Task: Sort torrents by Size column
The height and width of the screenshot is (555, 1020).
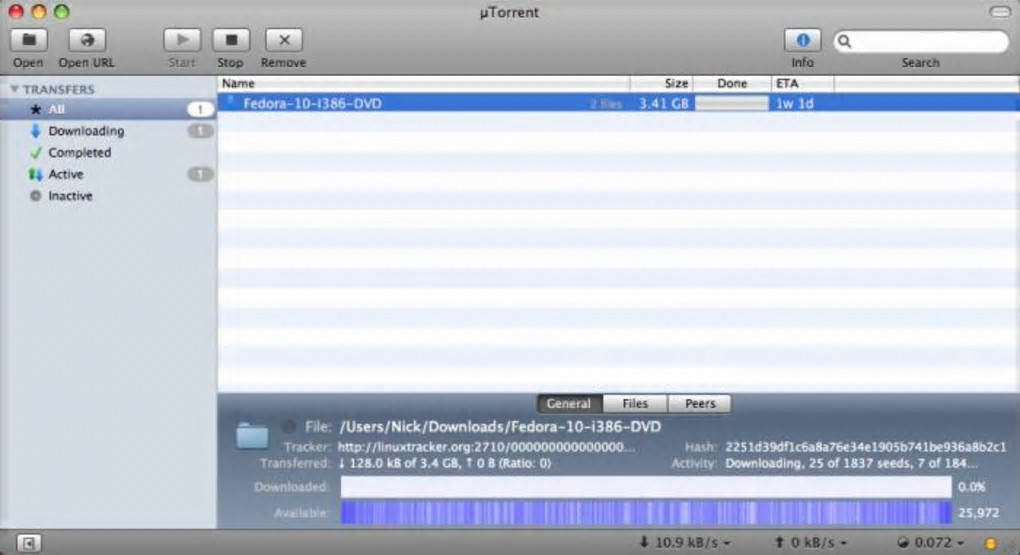Action: click(x=662, y=83)
